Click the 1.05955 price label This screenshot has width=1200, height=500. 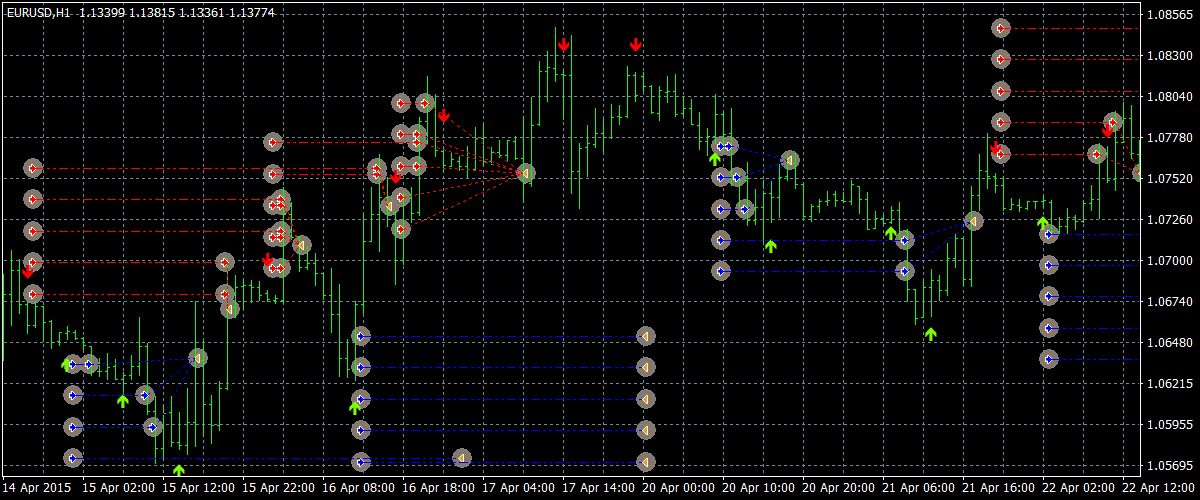pyautogui.click(x=1170, y=425)
